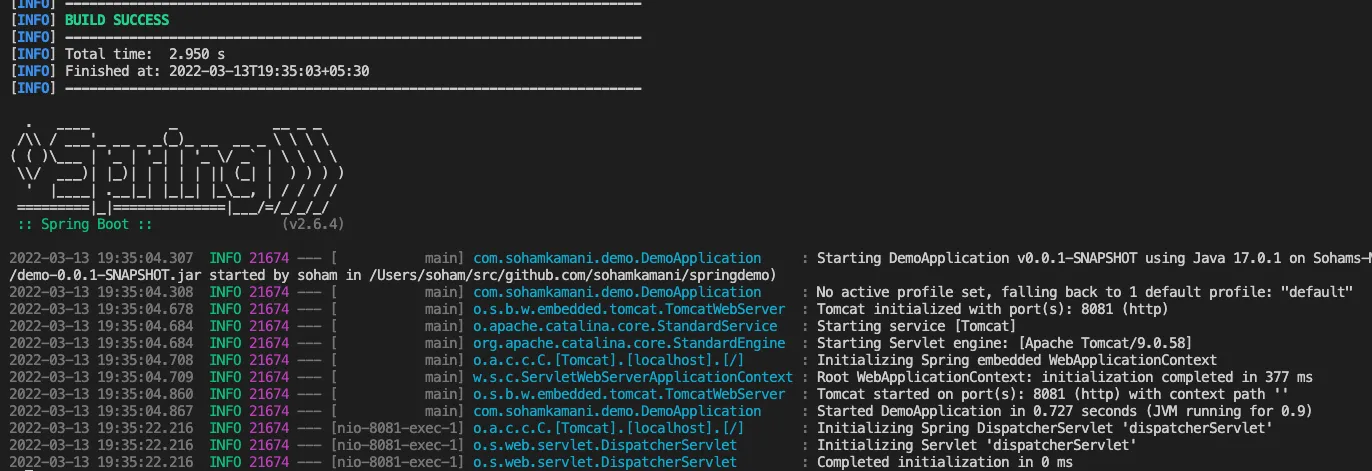Click the 'Finished at' build timestamp
The width and height of the screenshot is (1372, 471).
tap(217, 71)
